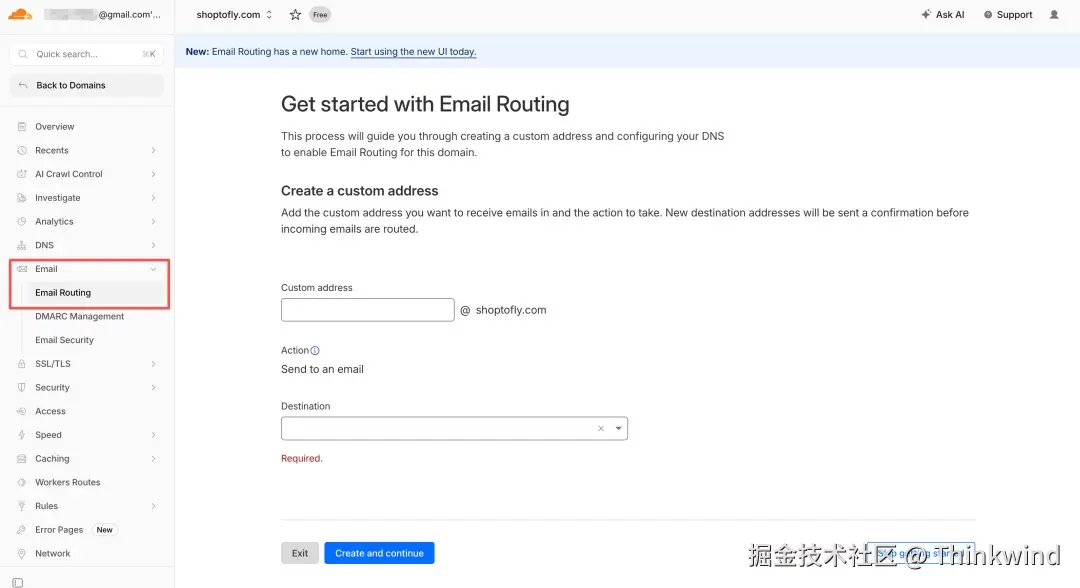Collapse the Email section chevron
The width and height of the screenshot is (1080, 588).
point(153,269)
